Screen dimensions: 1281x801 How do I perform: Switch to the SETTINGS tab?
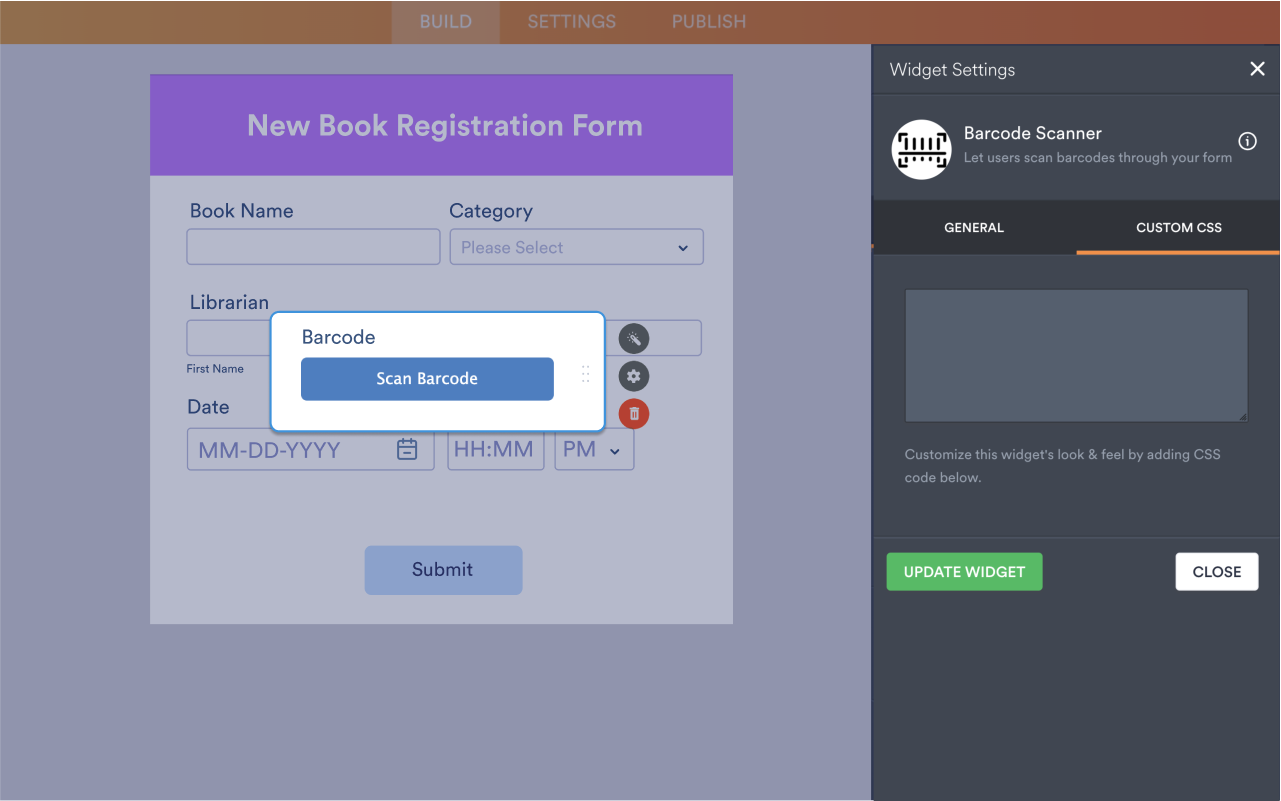571,21
